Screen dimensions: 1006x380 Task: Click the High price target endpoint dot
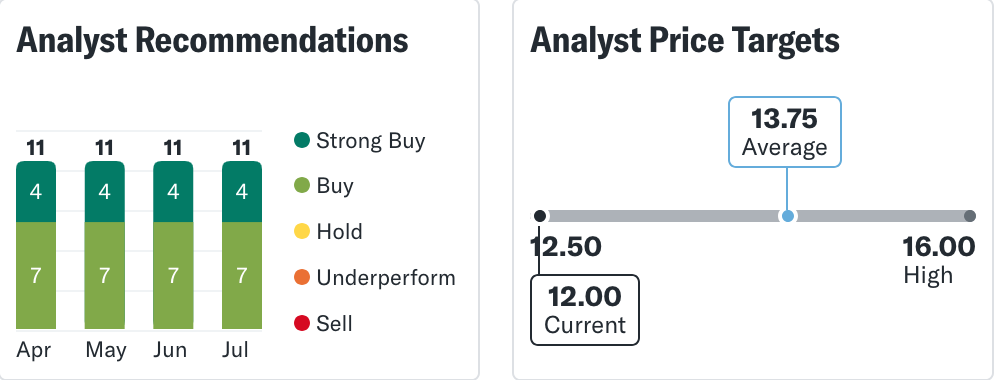969,216
